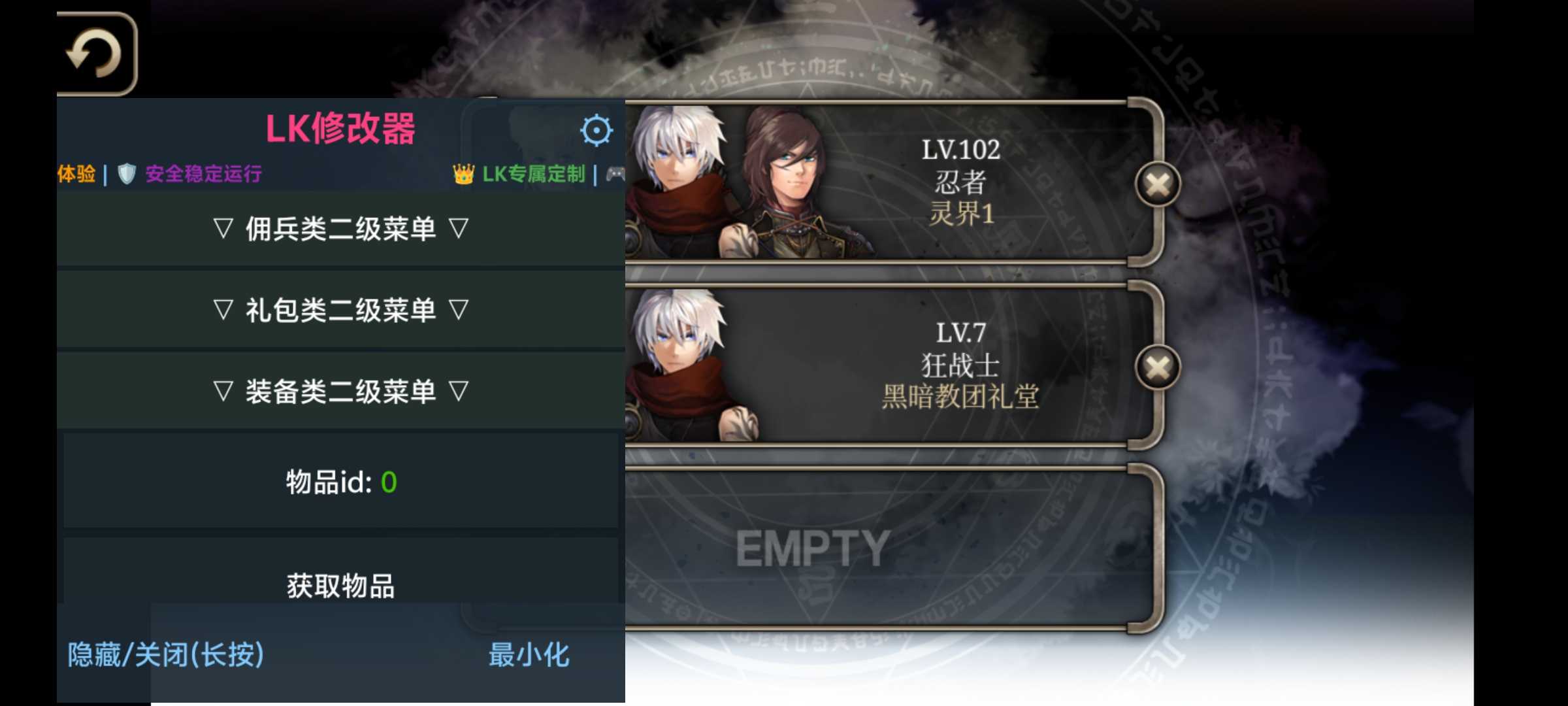Delete the LV.7 berserker save slot
This screenshot has height=706, width=1568.
coord(1158,367)
